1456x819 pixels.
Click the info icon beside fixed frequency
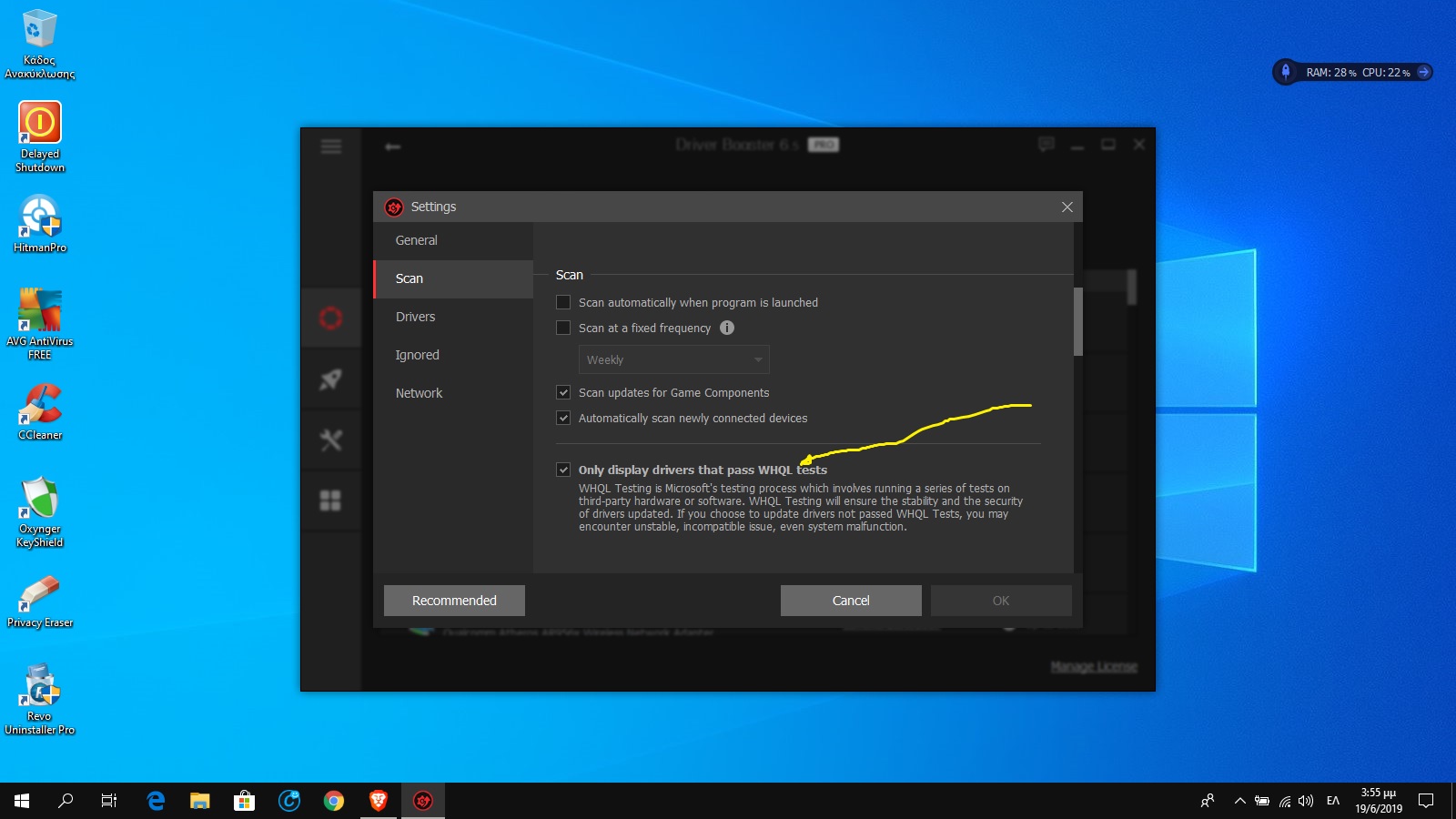(x=726, y=328)
